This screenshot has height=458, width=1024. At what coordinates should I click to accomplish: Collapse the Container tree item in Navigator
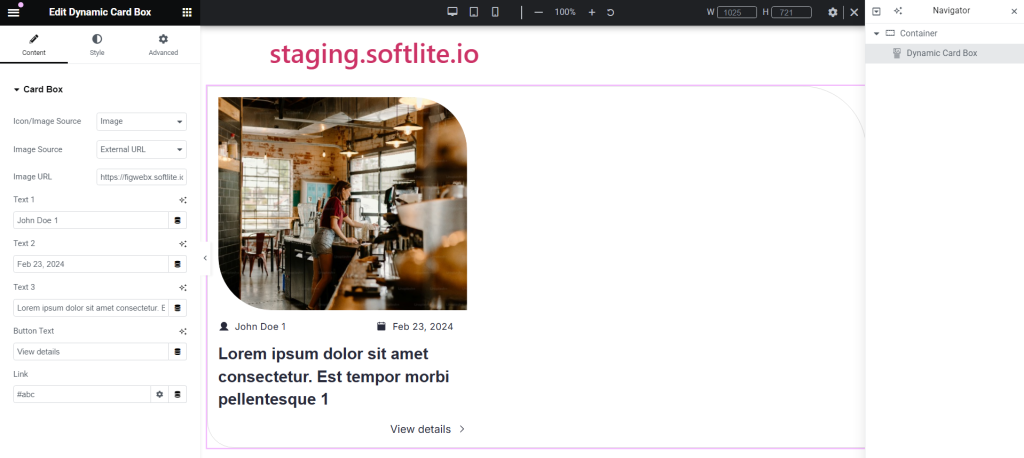pyautogui.click(x=876, y=33)
